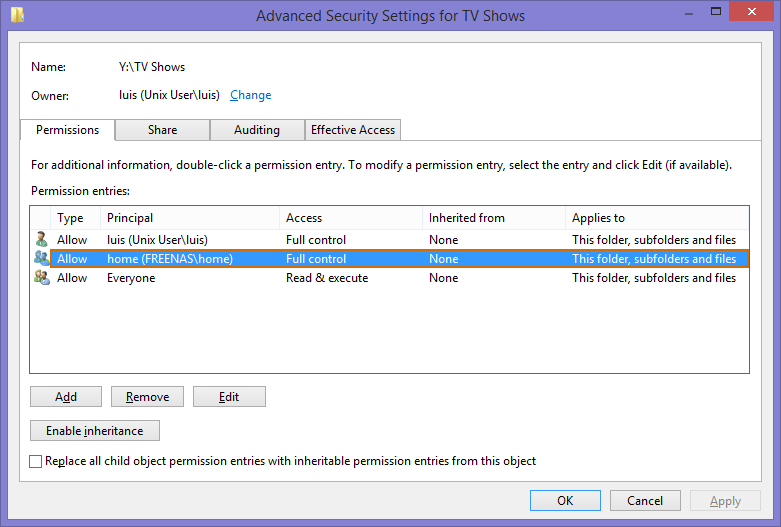Click Enable inheritance button
The image size is (781, 527).
point(95,431)
